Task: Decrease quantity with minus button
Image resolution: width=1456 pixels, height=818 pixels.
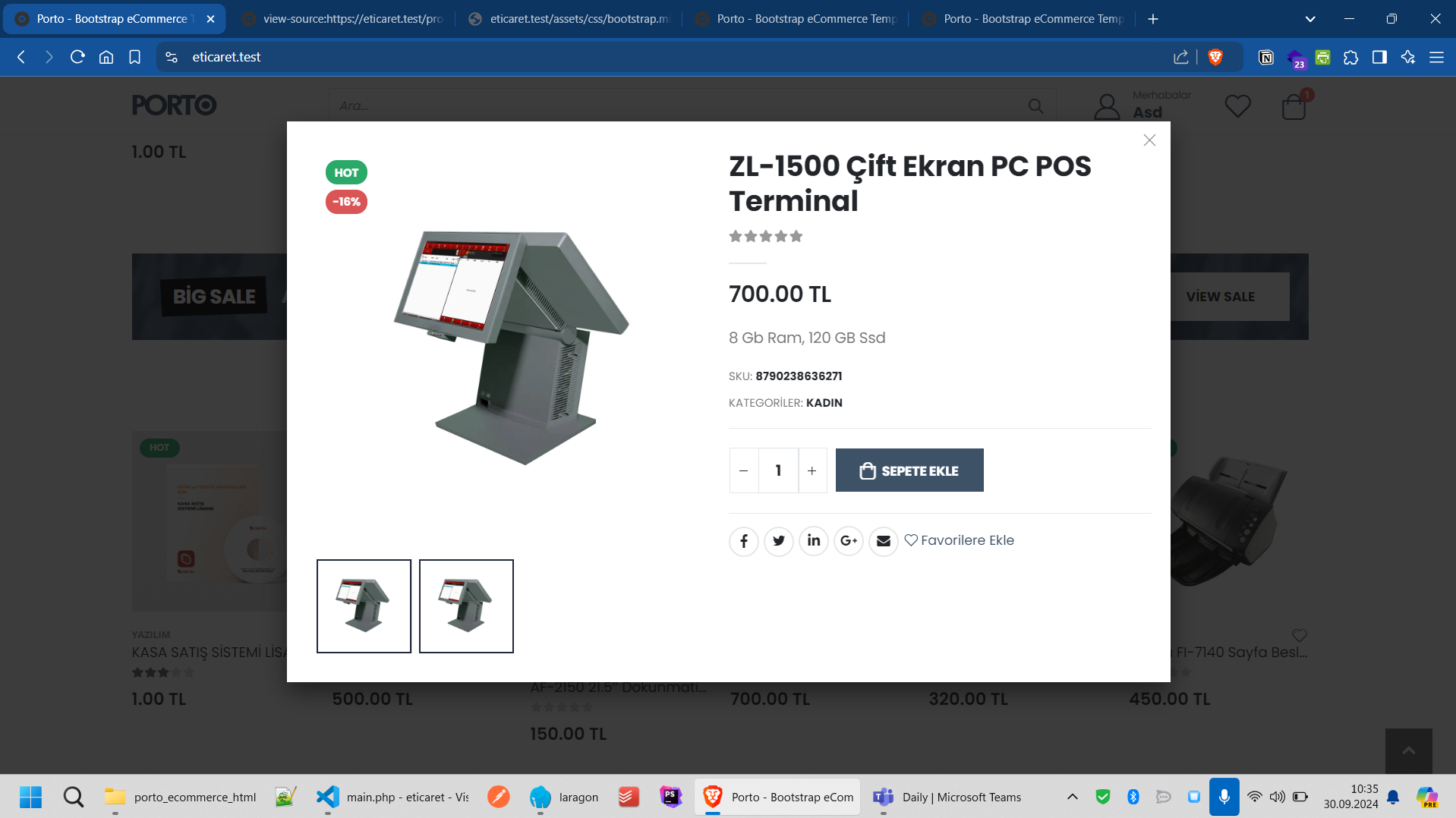Action: coord(744,470)
